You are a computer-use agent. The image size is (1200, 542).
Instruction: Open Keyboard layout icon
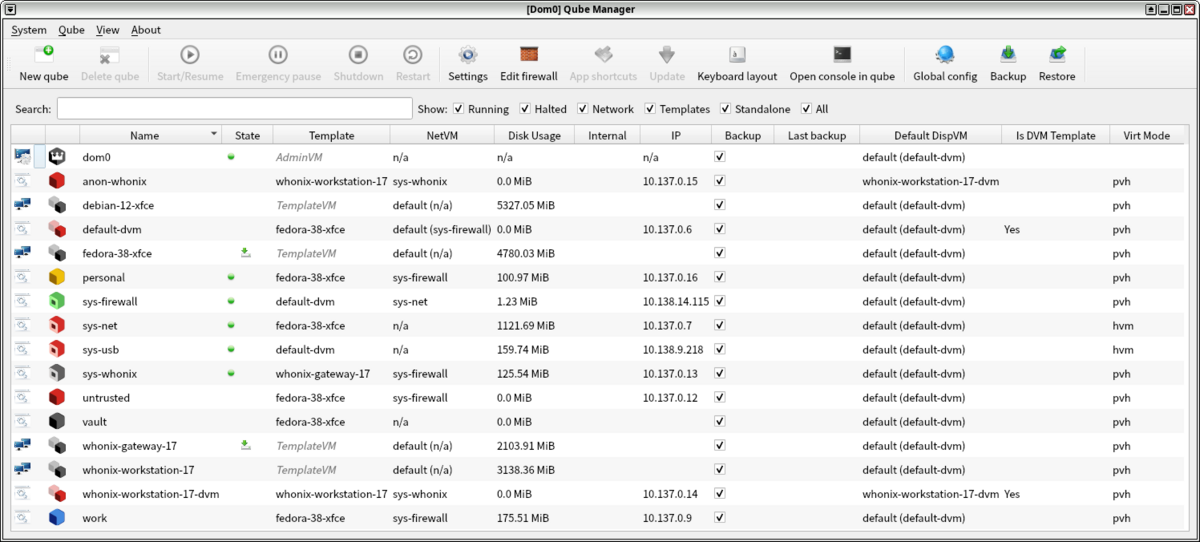point(737,55)
